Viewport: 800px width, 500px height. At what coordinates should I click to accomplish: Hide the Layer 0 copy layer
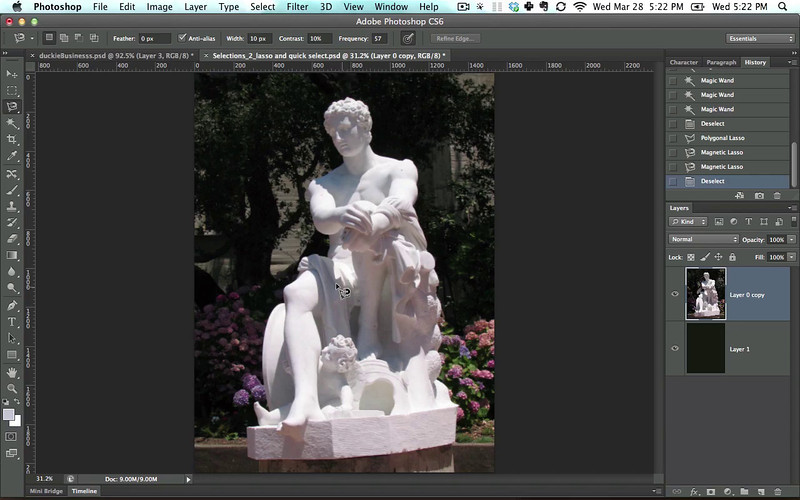(x=675, y=294)
